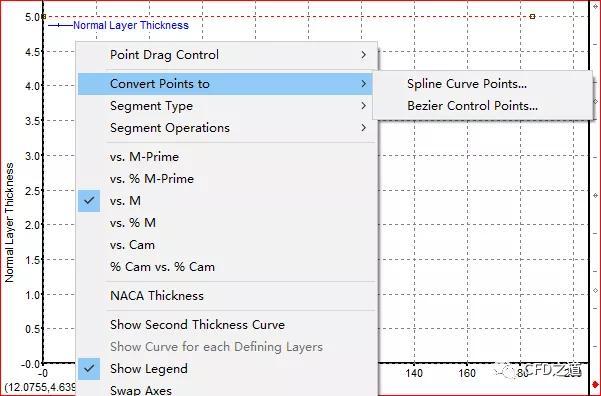Switch plot to vs. % M
Viewport: 601px width, 396px height.
(x=225, y=223)
